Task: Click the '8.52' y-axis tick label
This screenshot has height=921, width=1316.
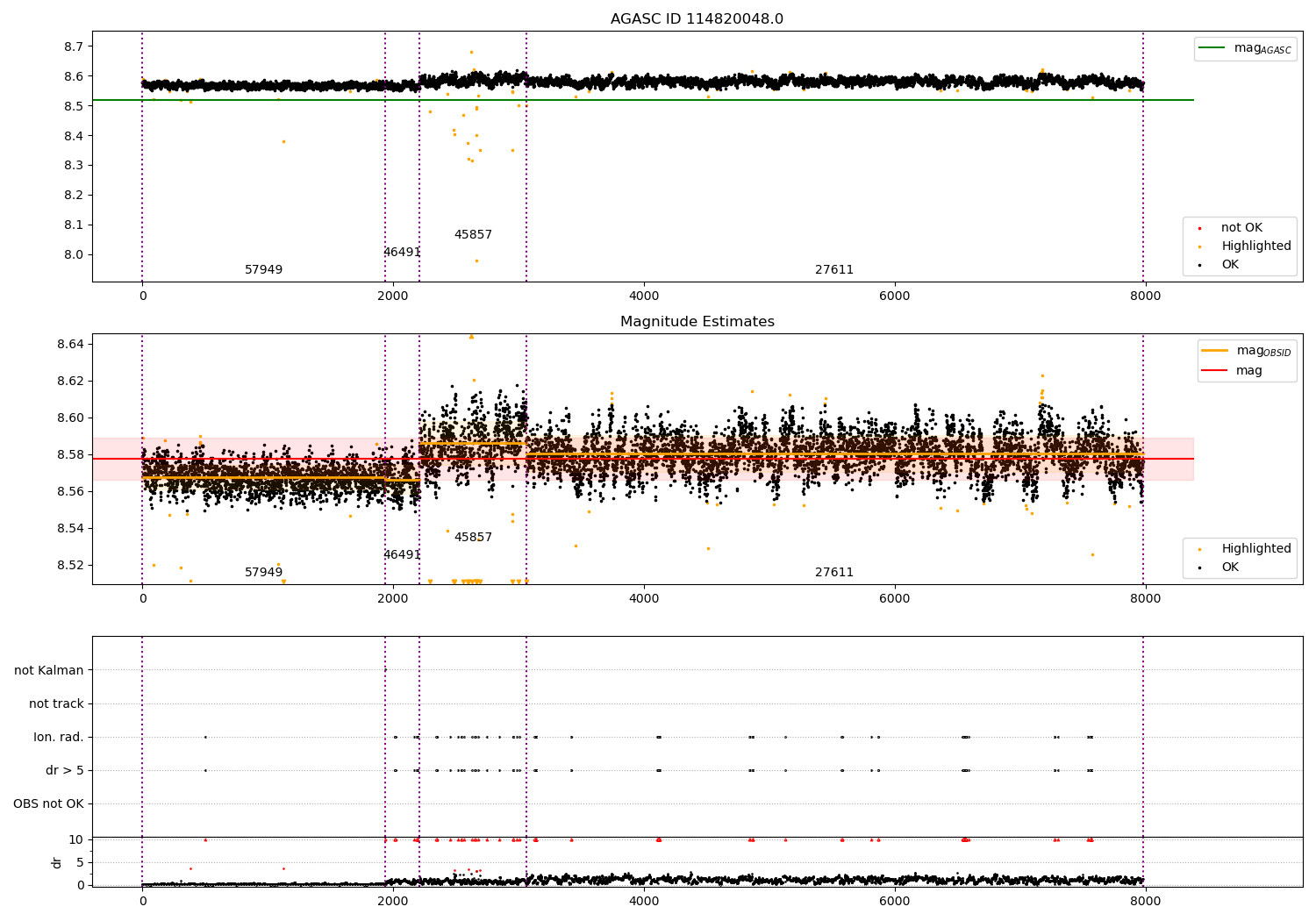Action: [x=70, y=565]
